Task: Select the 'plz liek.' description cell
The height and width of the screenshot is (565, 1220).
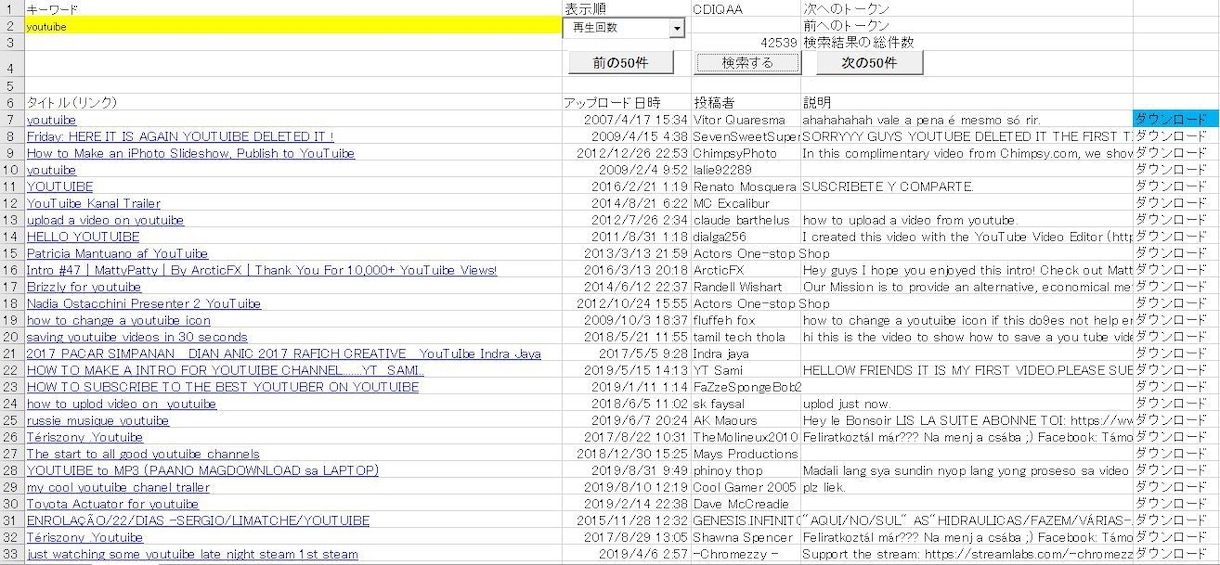Action: pyautogui.click(x=967, y=487)
